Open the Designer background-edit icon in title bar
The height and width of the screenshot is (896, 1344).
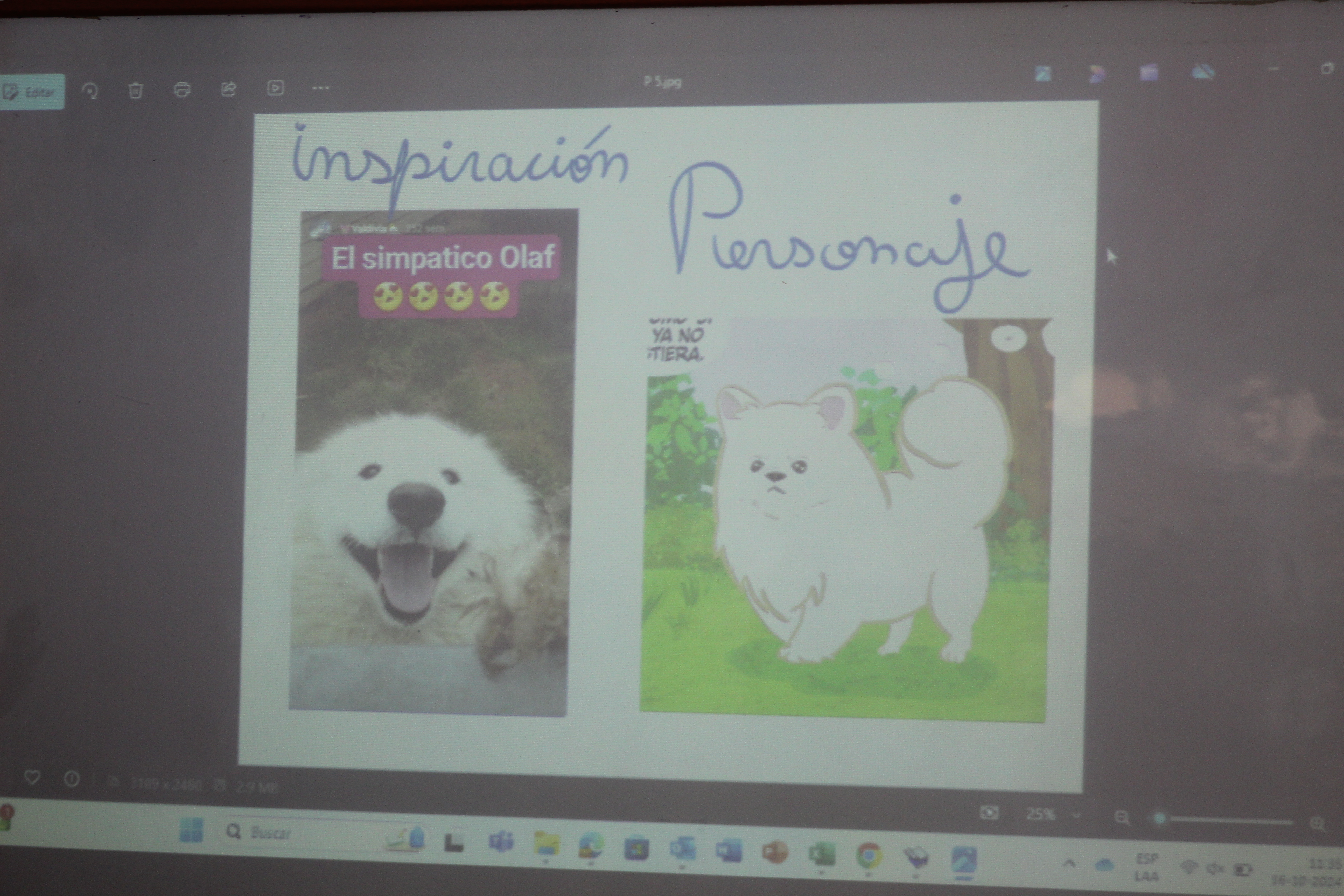(1042, 74)
